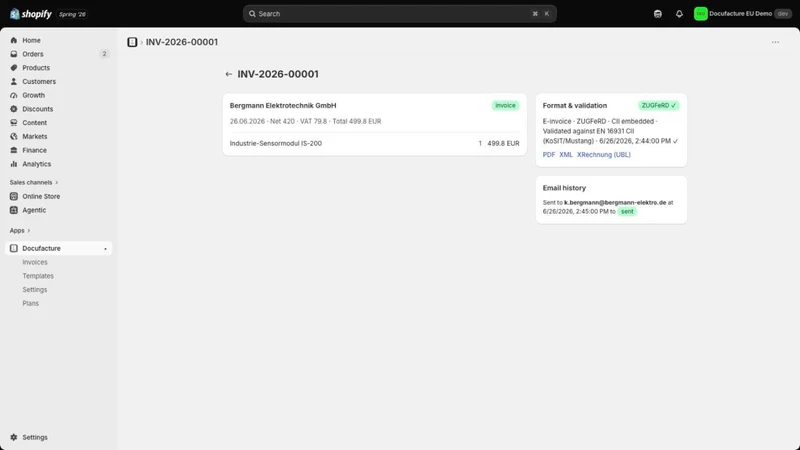The image size is (800, 450).
Task: Open the three-dot more actions menu
Action: (775, 42)
